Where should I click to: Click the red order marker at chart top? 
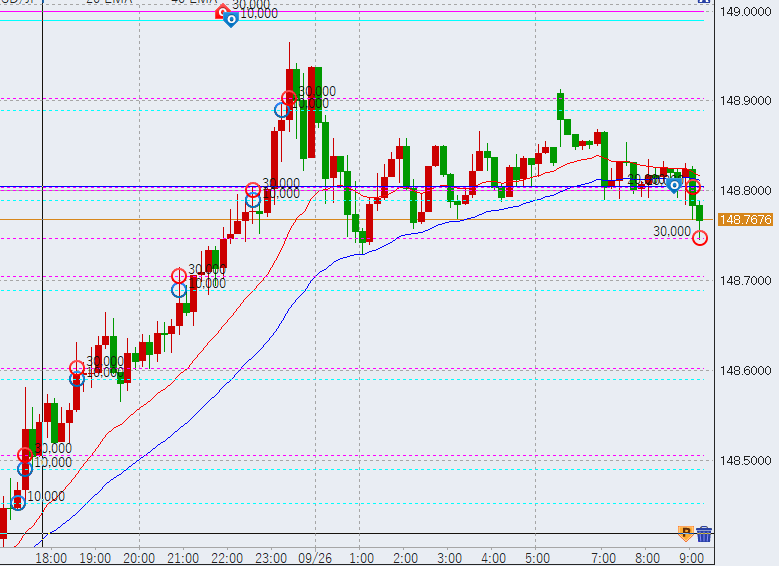pos(223,12)
